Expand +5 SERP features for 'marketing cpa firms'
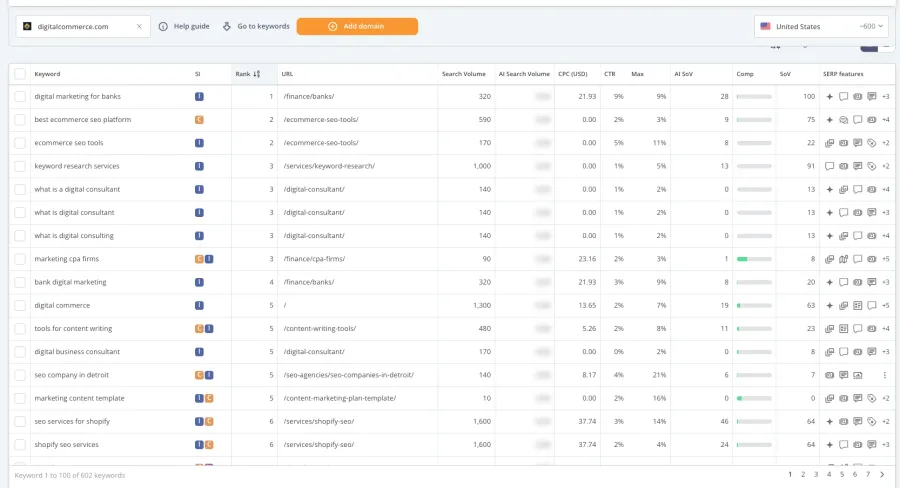The height and width of the screenshot is (488, 900). (x=886, y=259)
